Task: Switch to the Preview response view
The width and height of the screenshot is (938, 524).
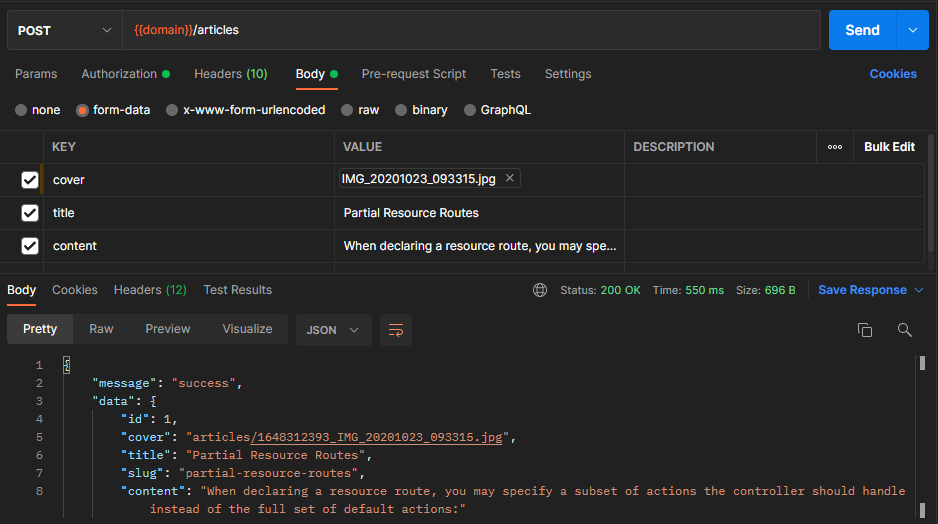Action: pyautogui.click(x=168, y=329)
